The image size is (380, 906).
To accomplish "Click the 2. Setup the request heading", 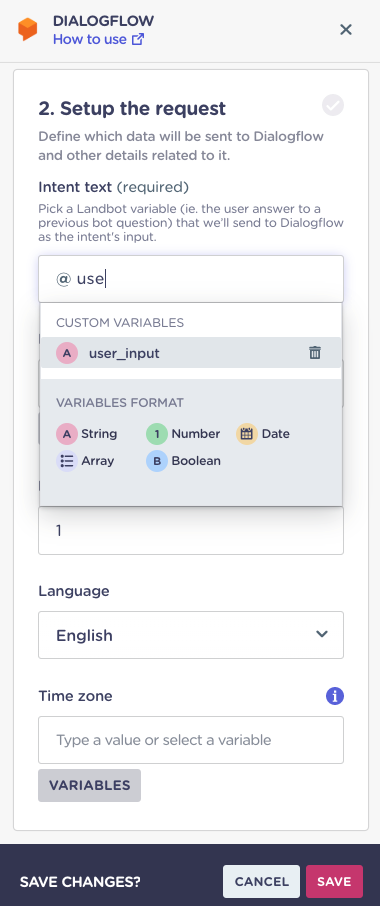I will pyautogui.click(x=132, y=108).
